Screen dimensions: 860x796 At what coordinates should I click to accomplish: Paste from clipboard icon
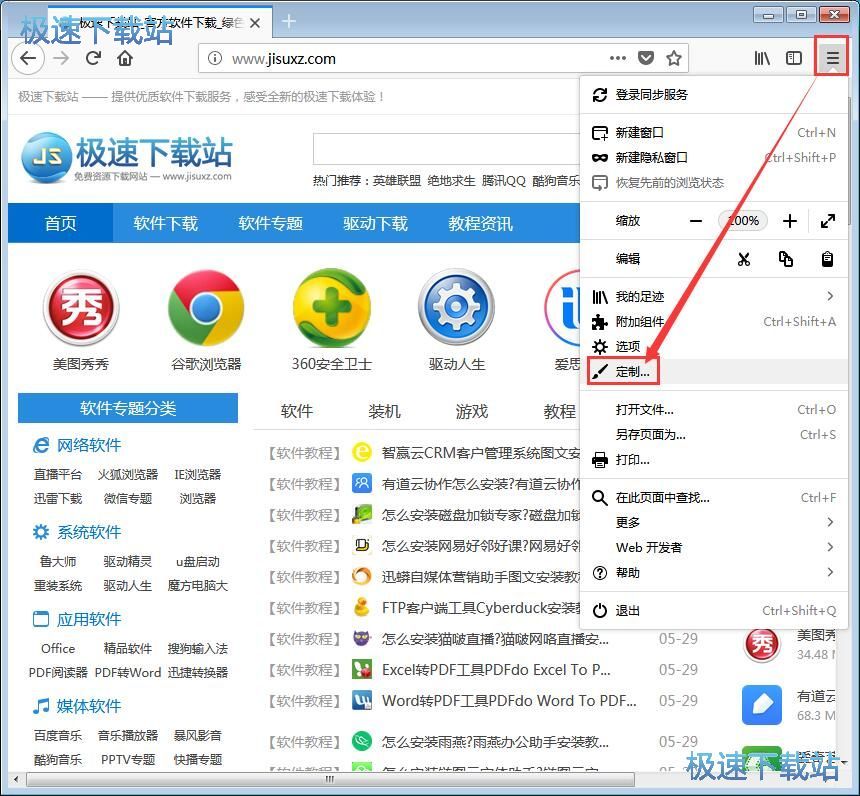(828, 259)
